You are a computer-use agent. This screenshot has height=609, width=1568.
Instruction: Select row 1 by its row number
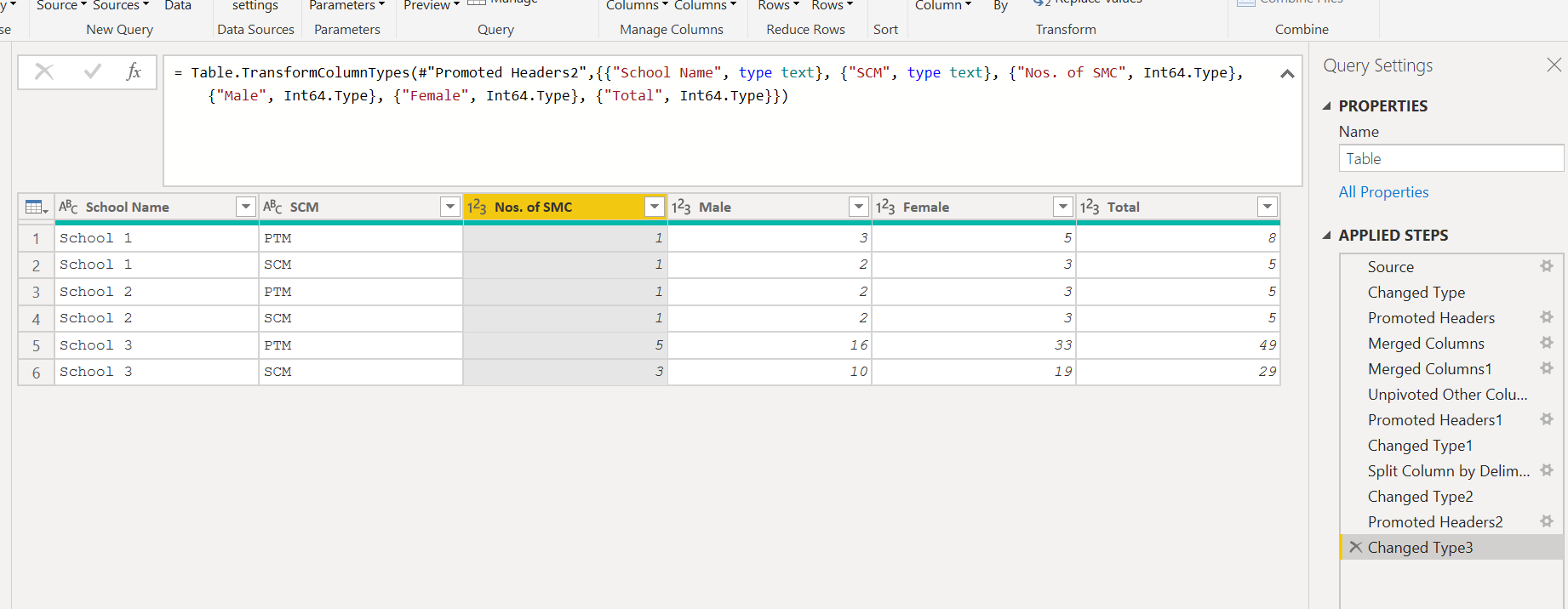(x=36, y=238)
